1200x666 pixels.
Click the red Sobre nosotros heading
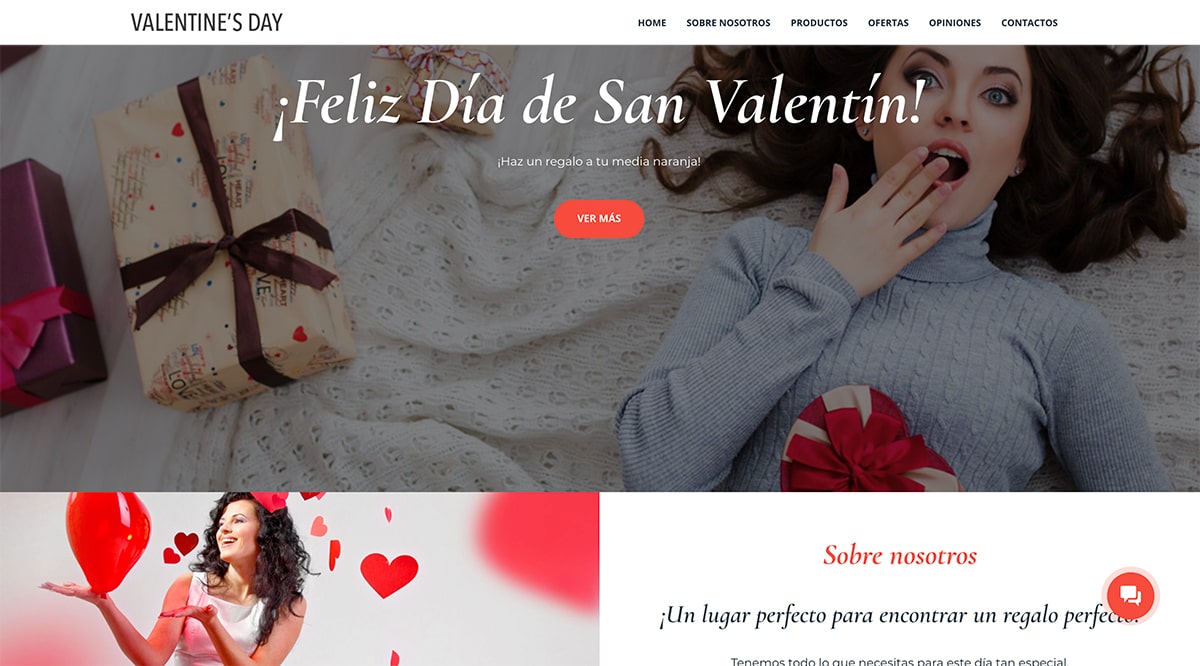point(900,555)
